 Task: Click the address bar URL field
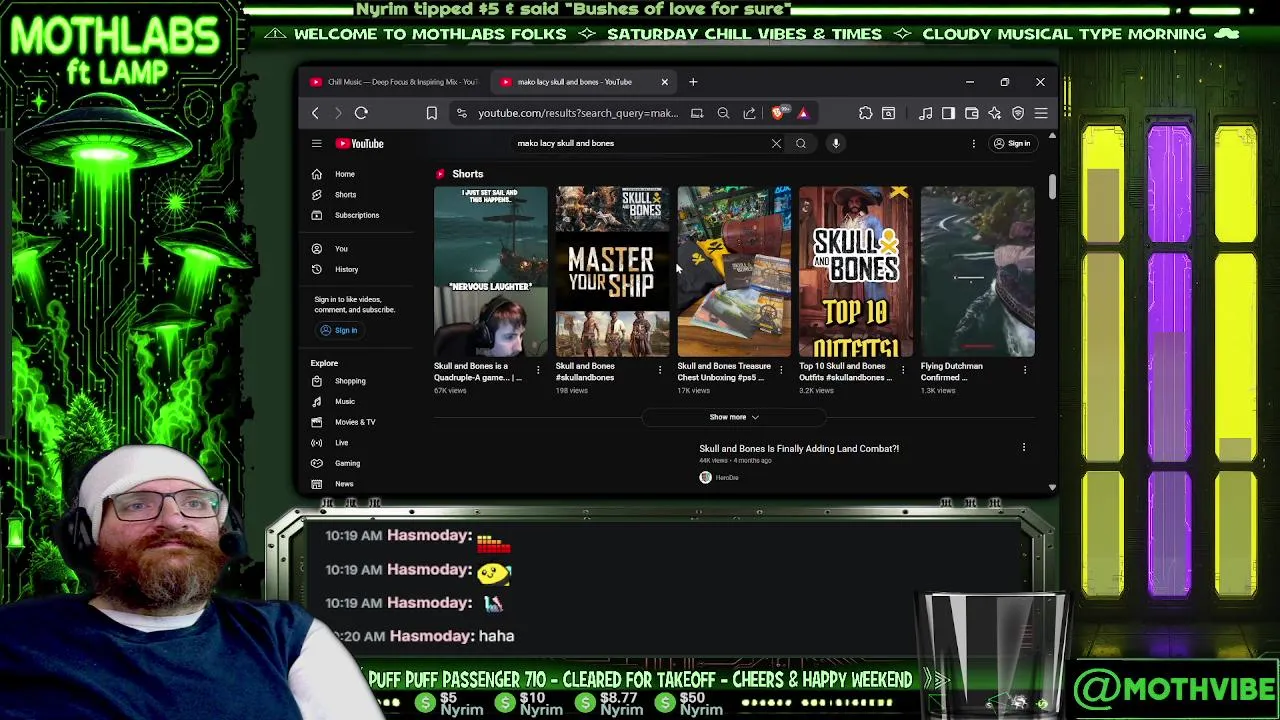coord(577,113)
